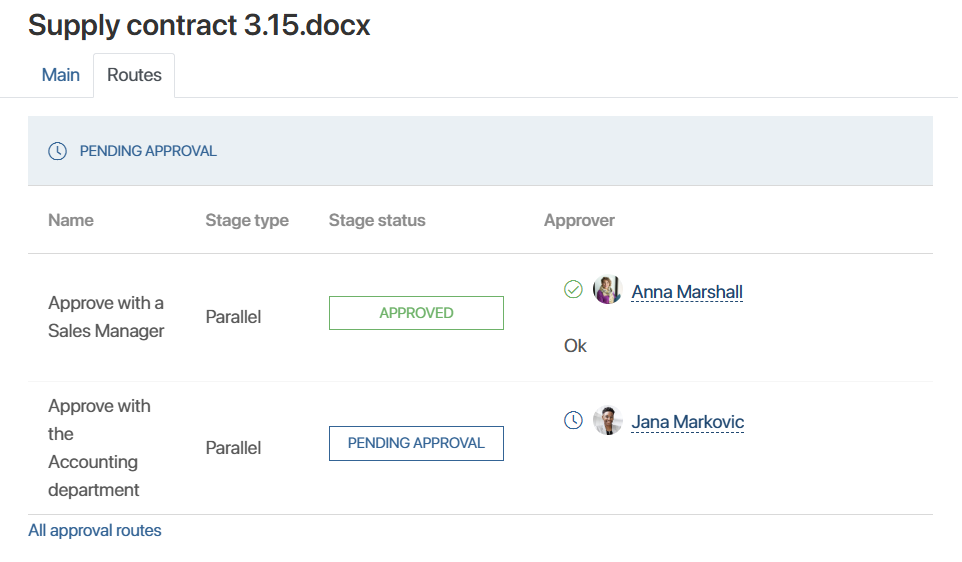Click the Stage status column header
The image size is (962, 562).
coord(377,220)
